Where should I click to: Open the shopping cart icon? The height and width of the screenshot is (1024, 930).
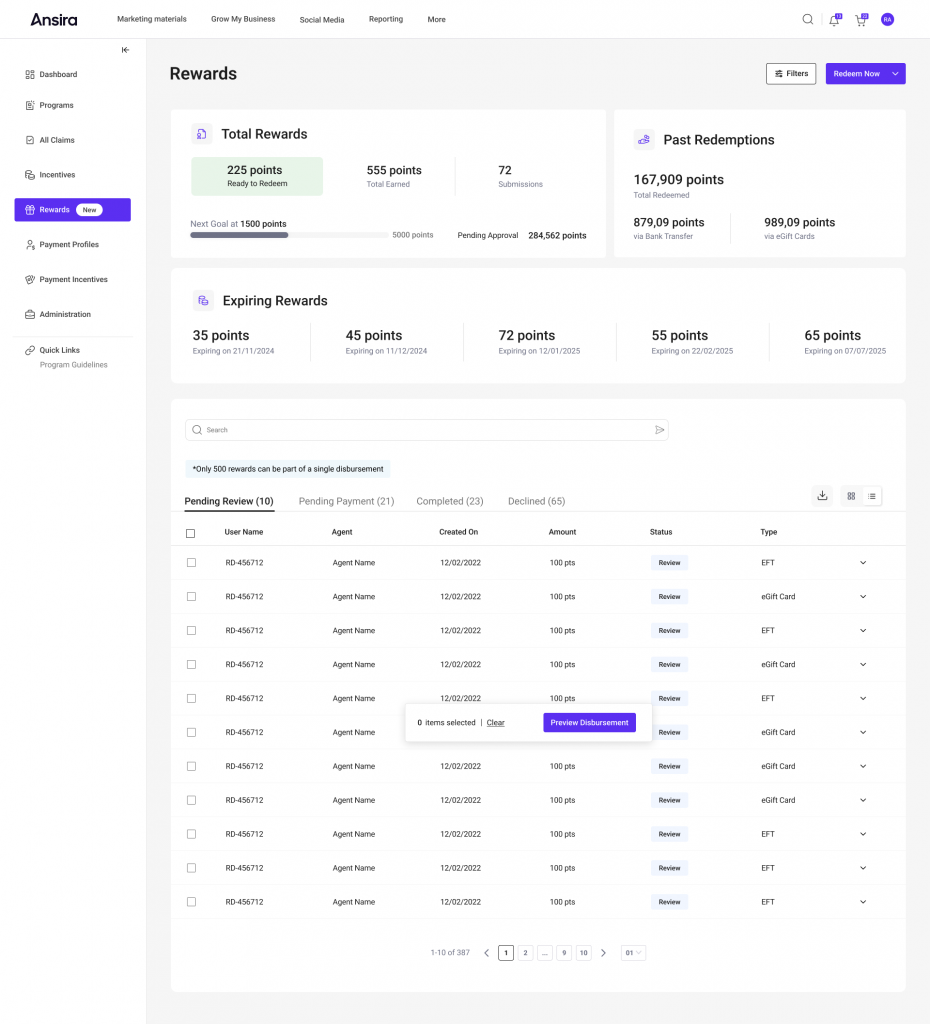[861, 20]
